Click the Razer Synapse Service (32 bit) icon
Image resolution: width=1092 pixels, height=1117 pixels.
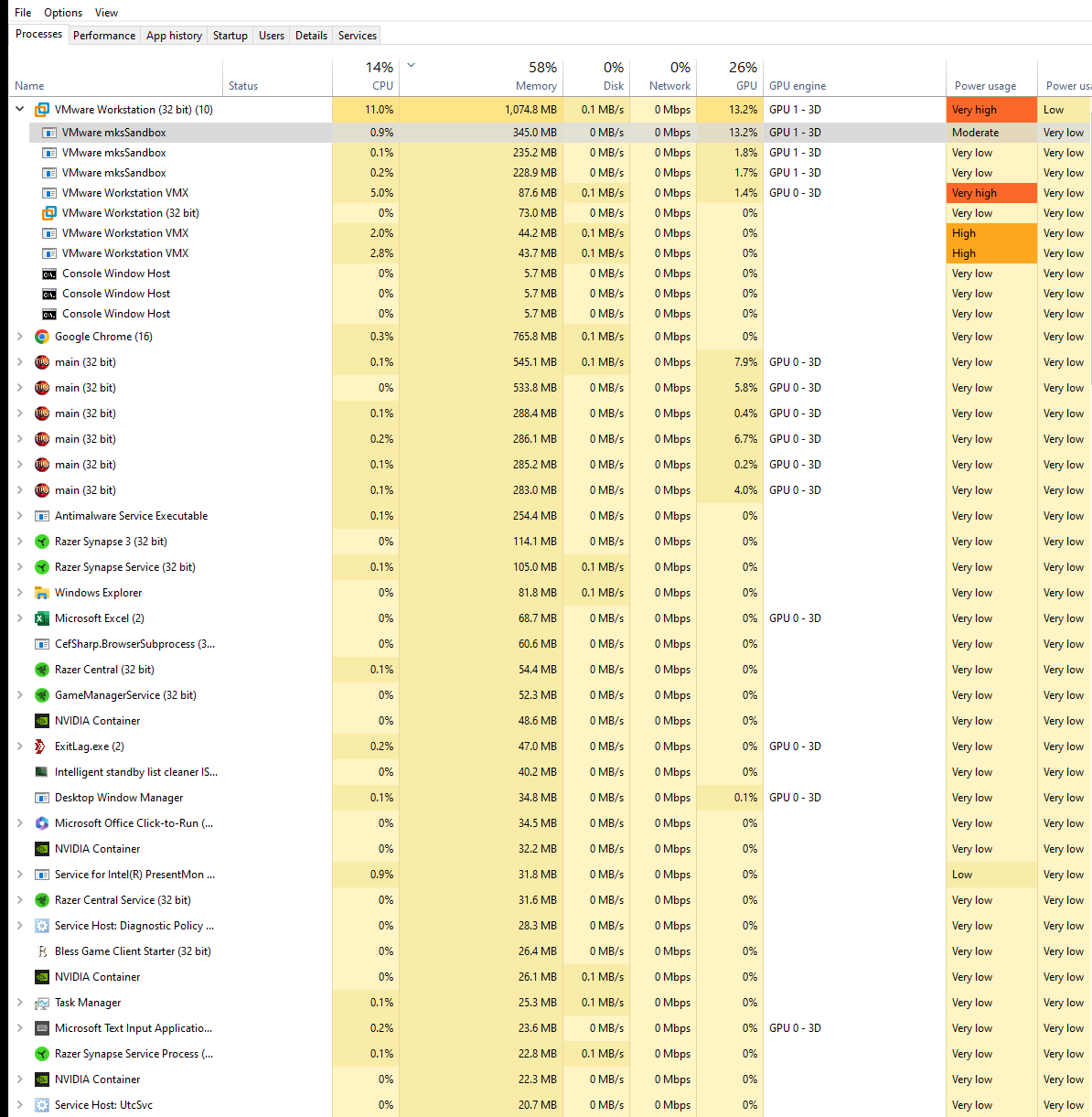tap(41, 567)
